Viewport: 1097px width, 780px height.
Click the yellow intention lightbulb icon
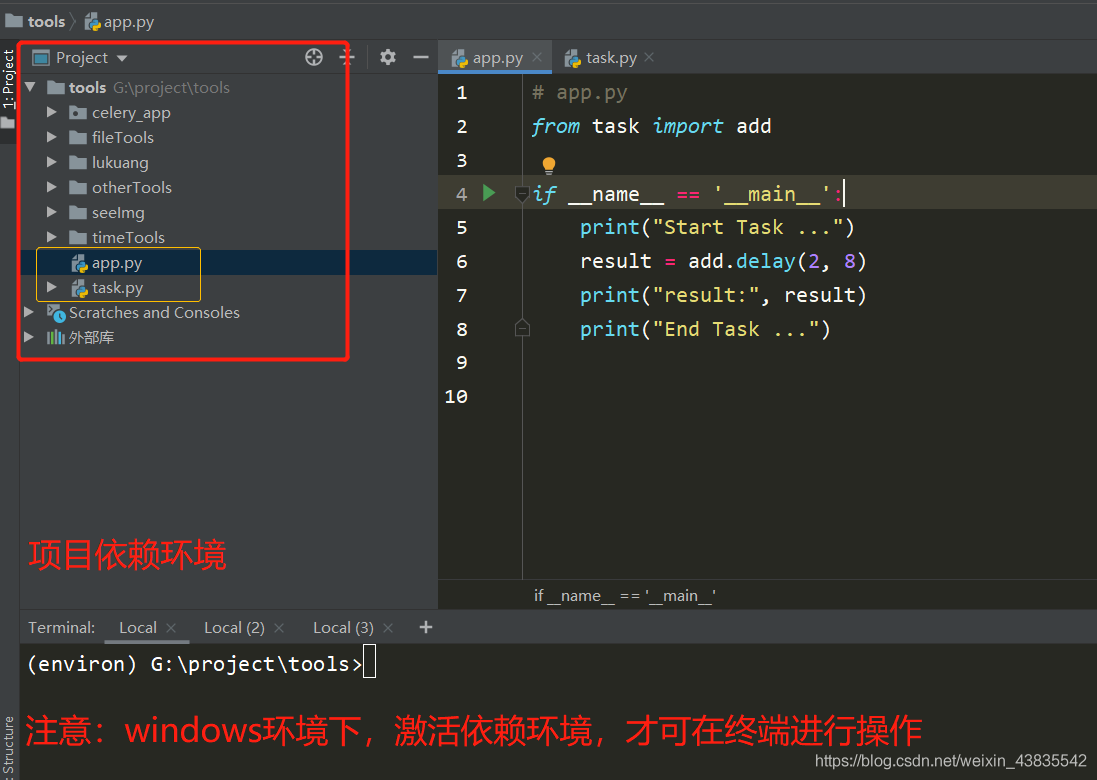point(548,165)
